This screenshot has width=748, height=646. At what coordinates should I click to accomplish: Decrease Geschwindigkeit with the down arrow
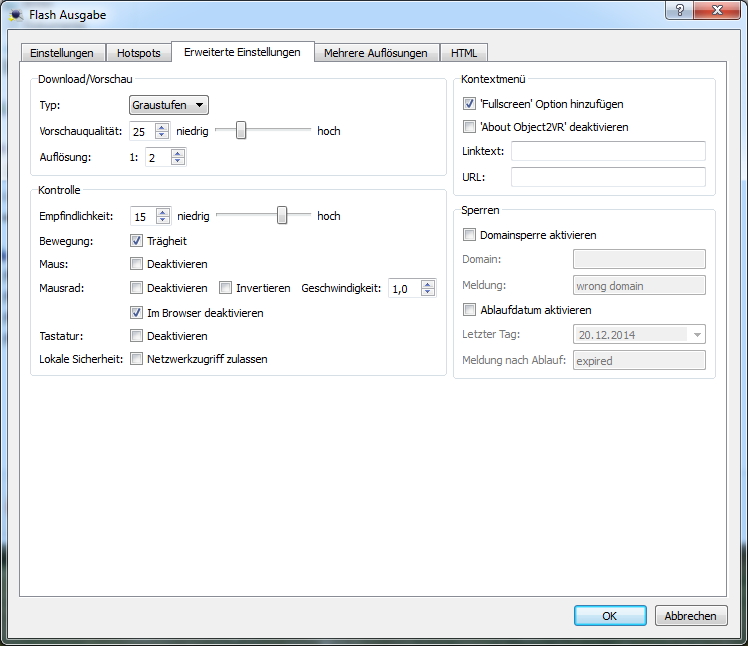pos(428,292)
